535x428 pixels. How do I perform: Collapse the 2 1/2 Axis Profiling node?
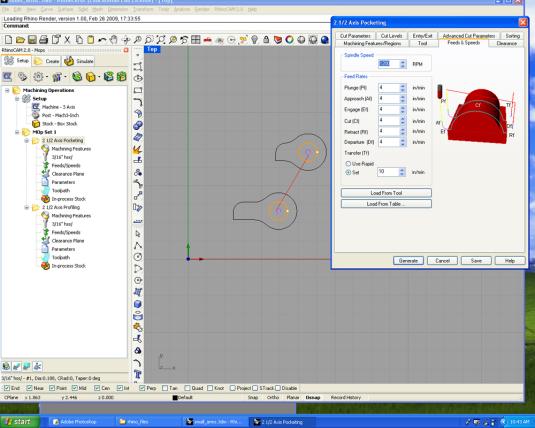click(27, 208)
